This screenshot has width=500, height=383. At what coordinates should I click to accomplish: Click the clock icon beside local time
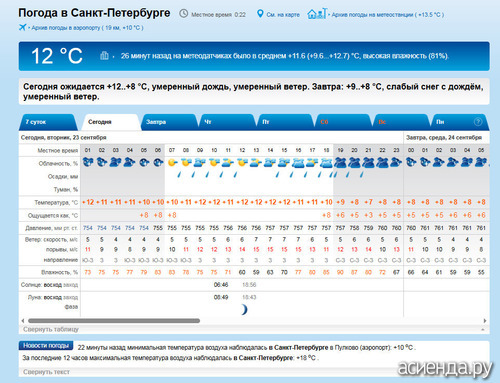pyautogui.click(x=183, y=14)
